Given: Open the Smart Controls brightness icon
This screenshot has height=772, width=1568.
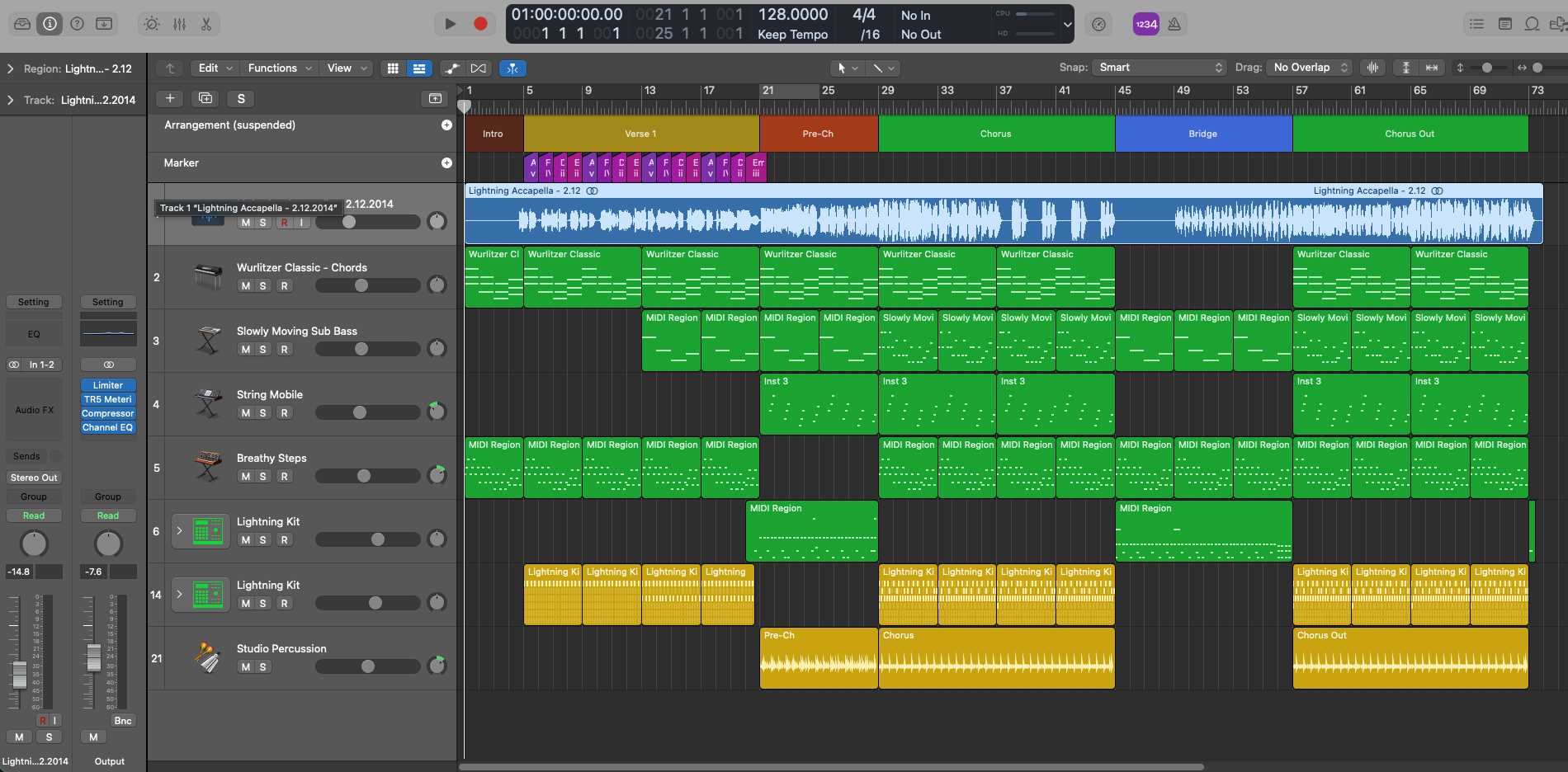Looking at the screenshot, I should pos(152,24).
